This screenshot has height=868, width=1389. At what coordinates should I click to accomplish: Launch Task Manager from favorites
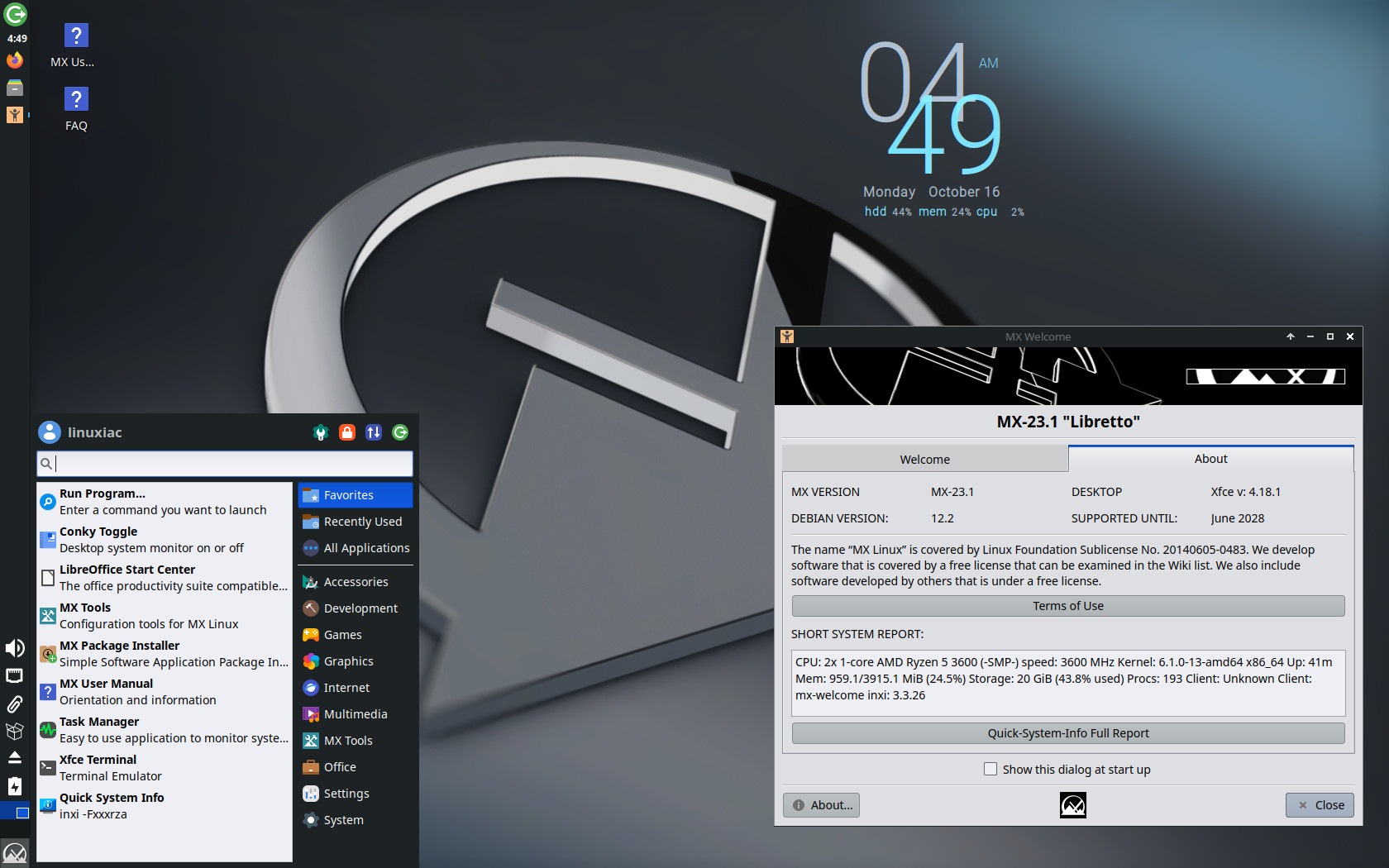165,730
